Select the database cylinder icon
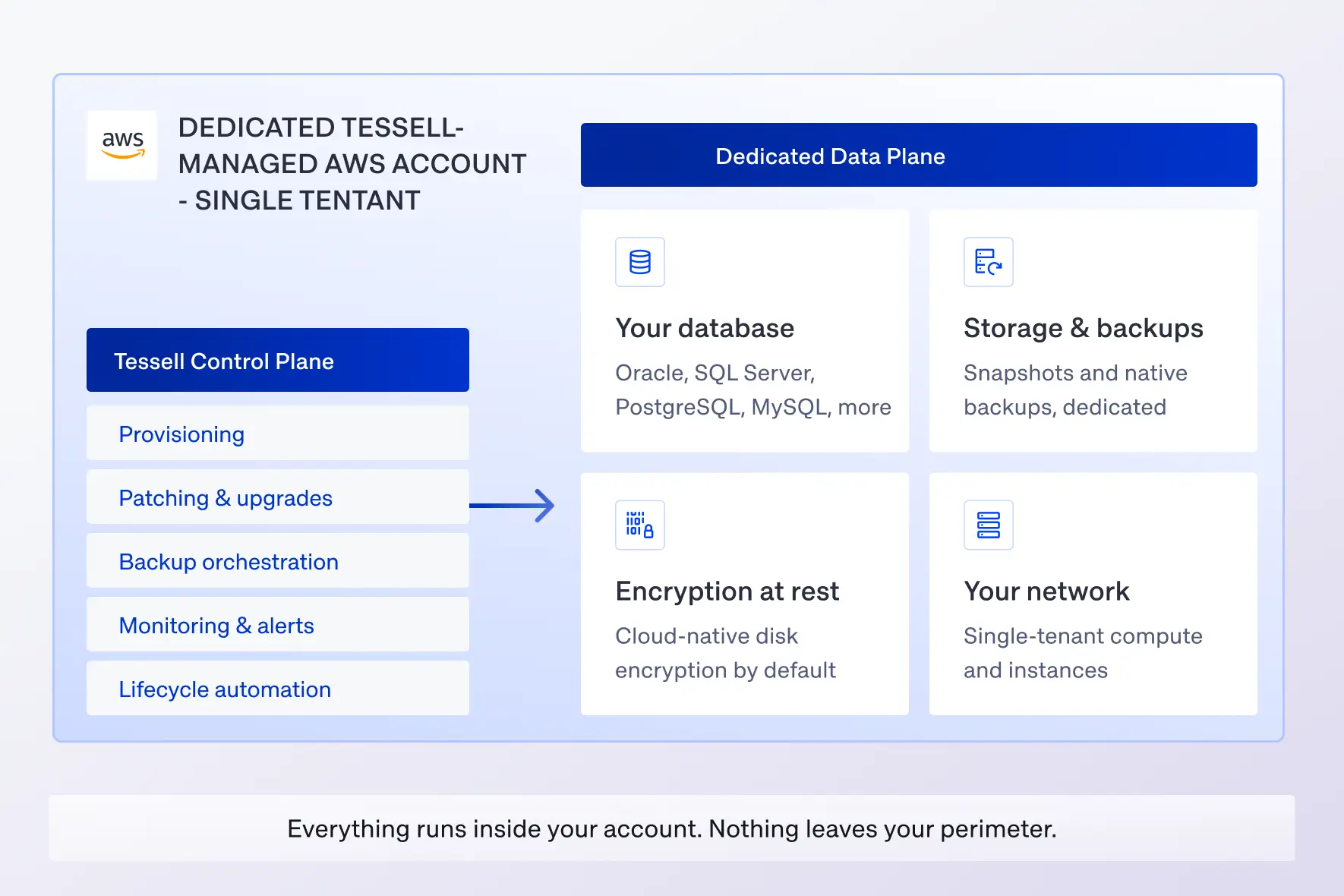Screen dimensions: 1344x896 640,262
